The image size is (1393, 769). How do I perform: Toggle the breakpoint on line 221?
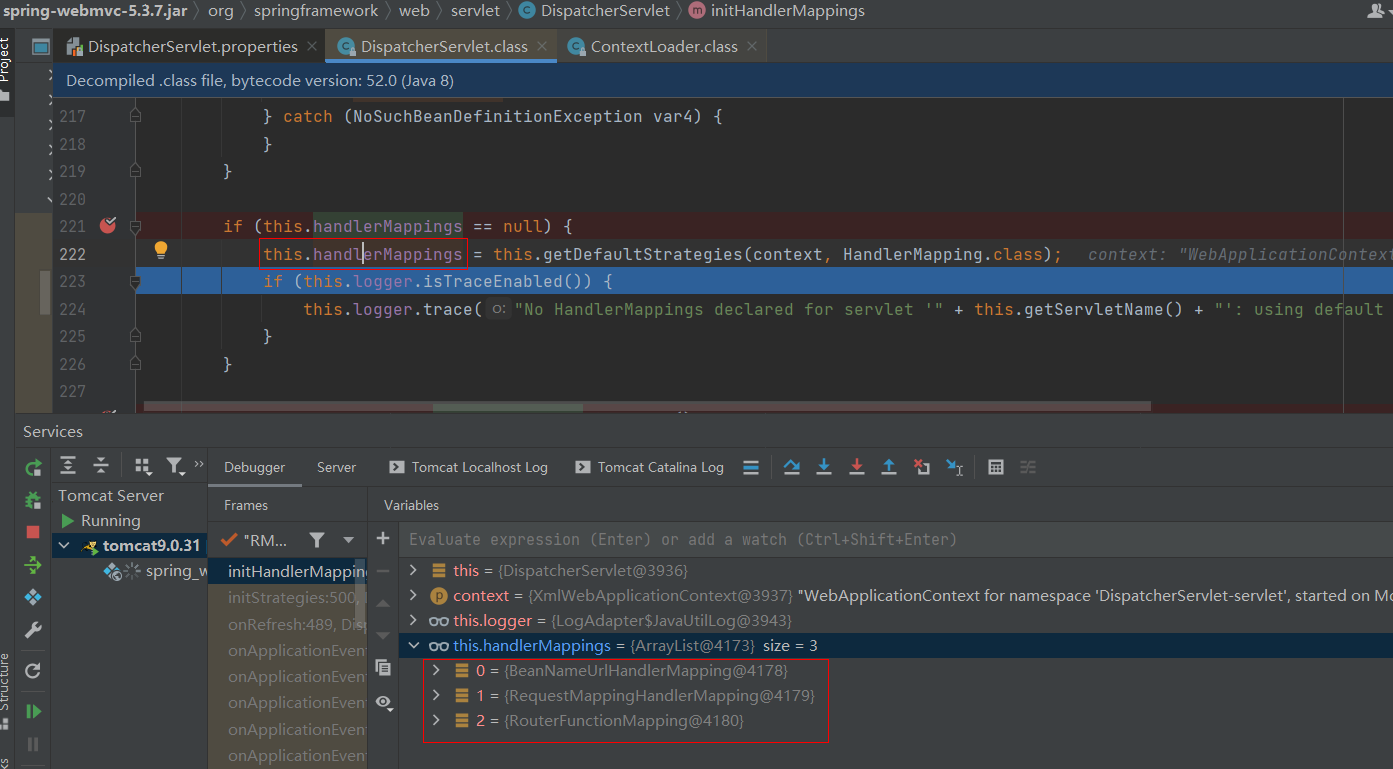[x=108, y=225]
